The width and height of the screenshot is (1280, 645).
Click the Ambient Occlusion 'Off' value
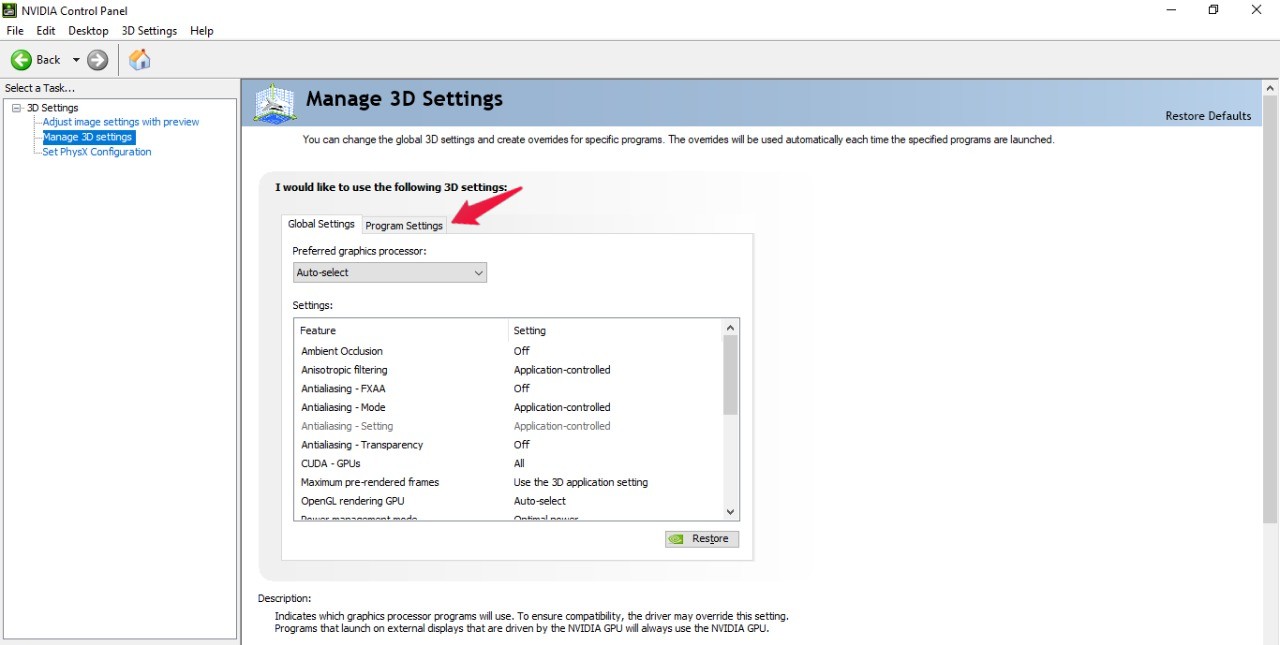521,351
